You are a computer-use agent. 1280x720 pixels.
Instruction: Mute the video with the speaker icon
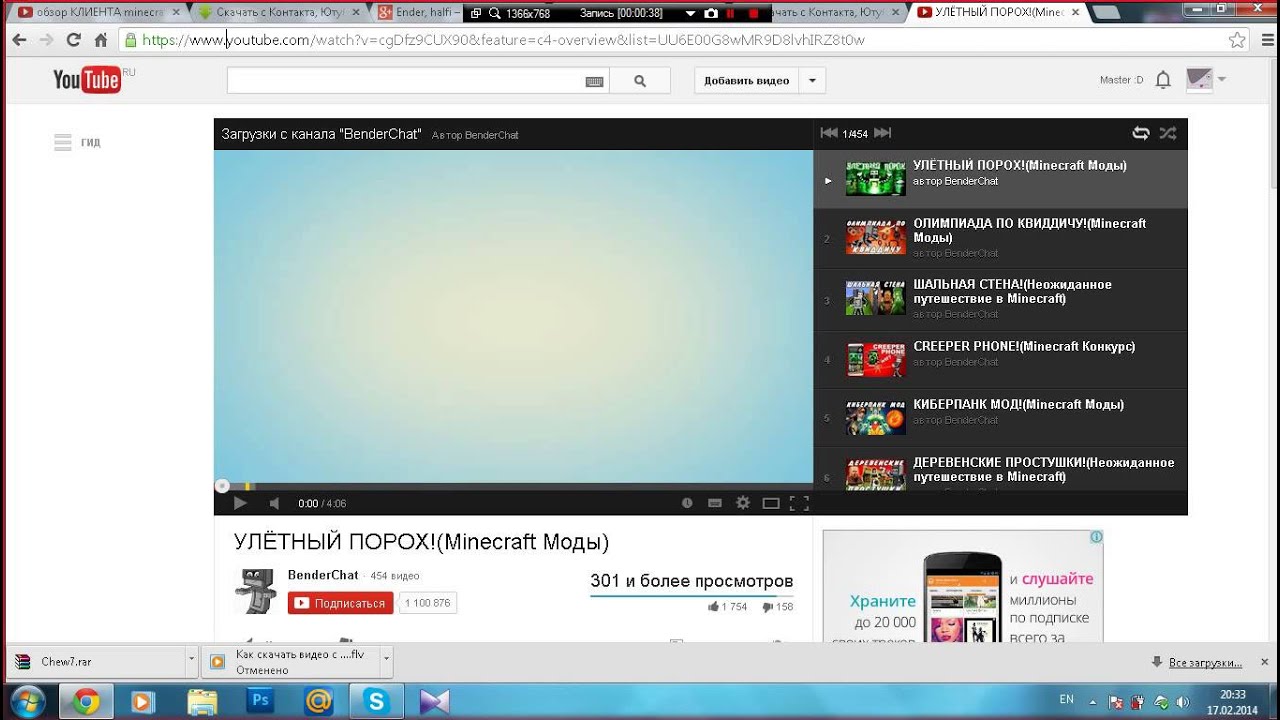[275, 503]
